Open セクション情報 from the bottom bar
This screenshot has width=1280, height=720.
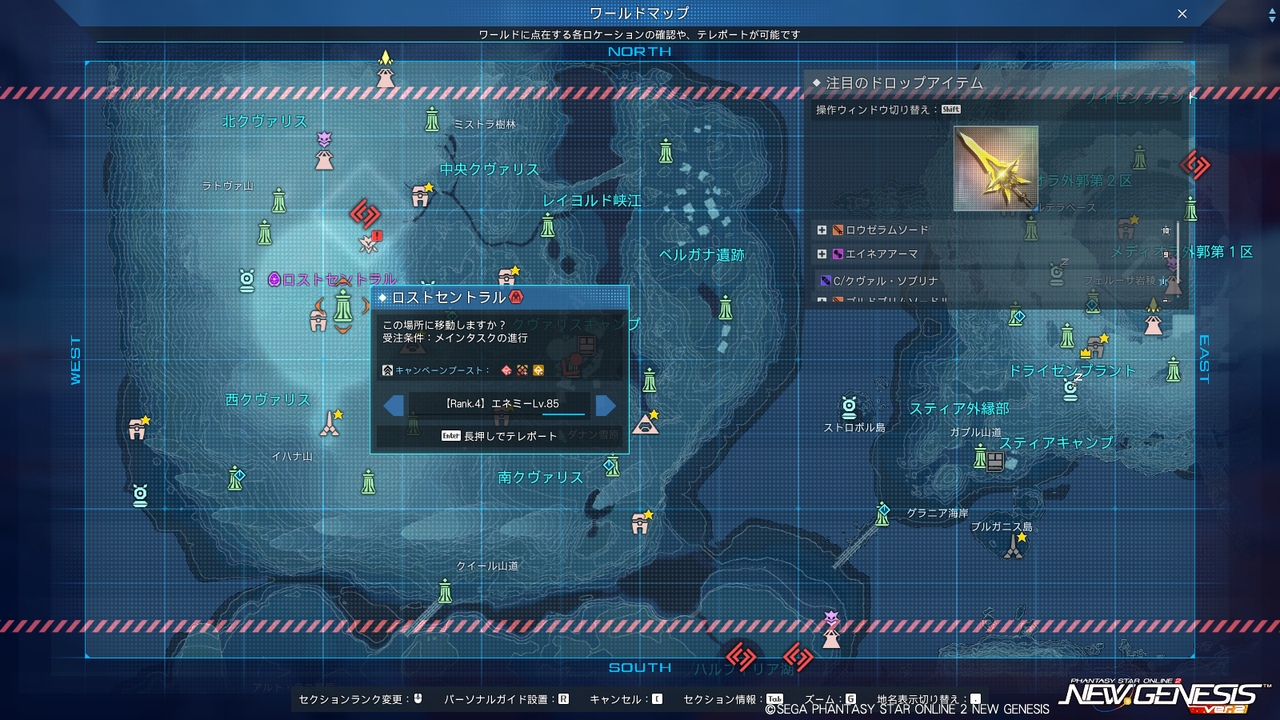point(733,700)
